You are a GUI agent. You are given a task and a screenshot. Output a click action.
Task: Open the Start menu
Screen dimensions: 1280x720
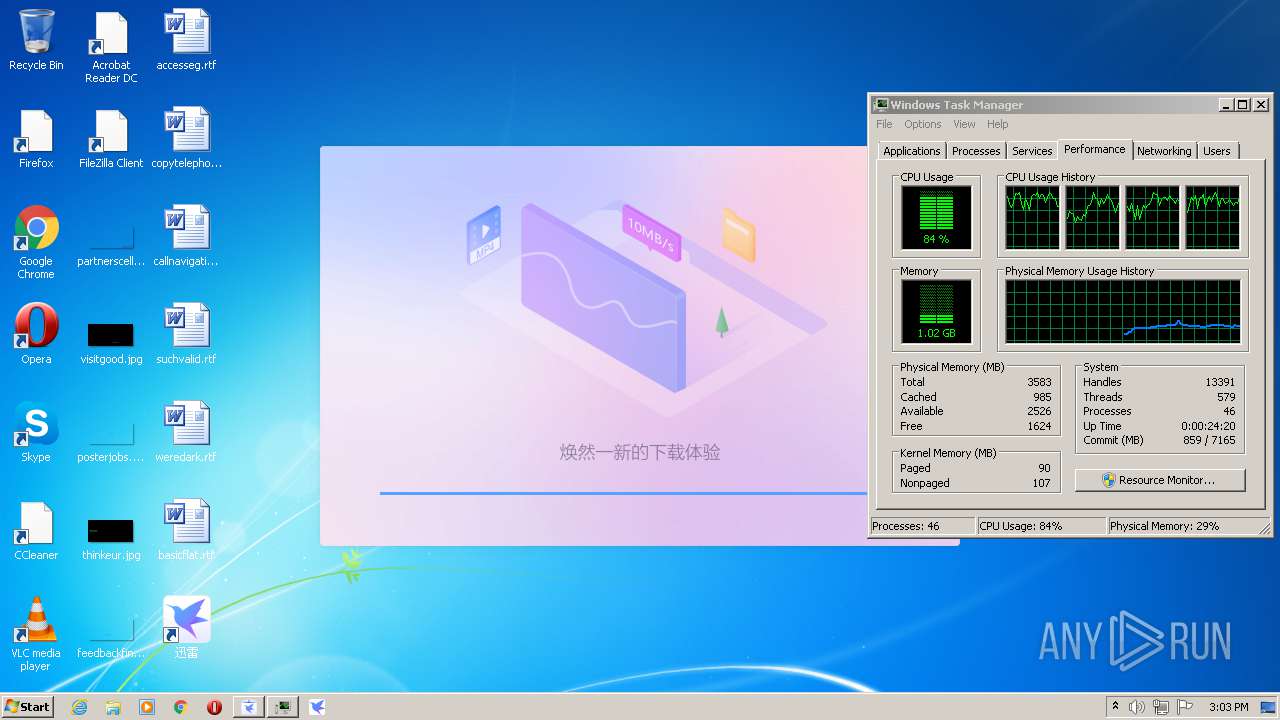point(27,707)
